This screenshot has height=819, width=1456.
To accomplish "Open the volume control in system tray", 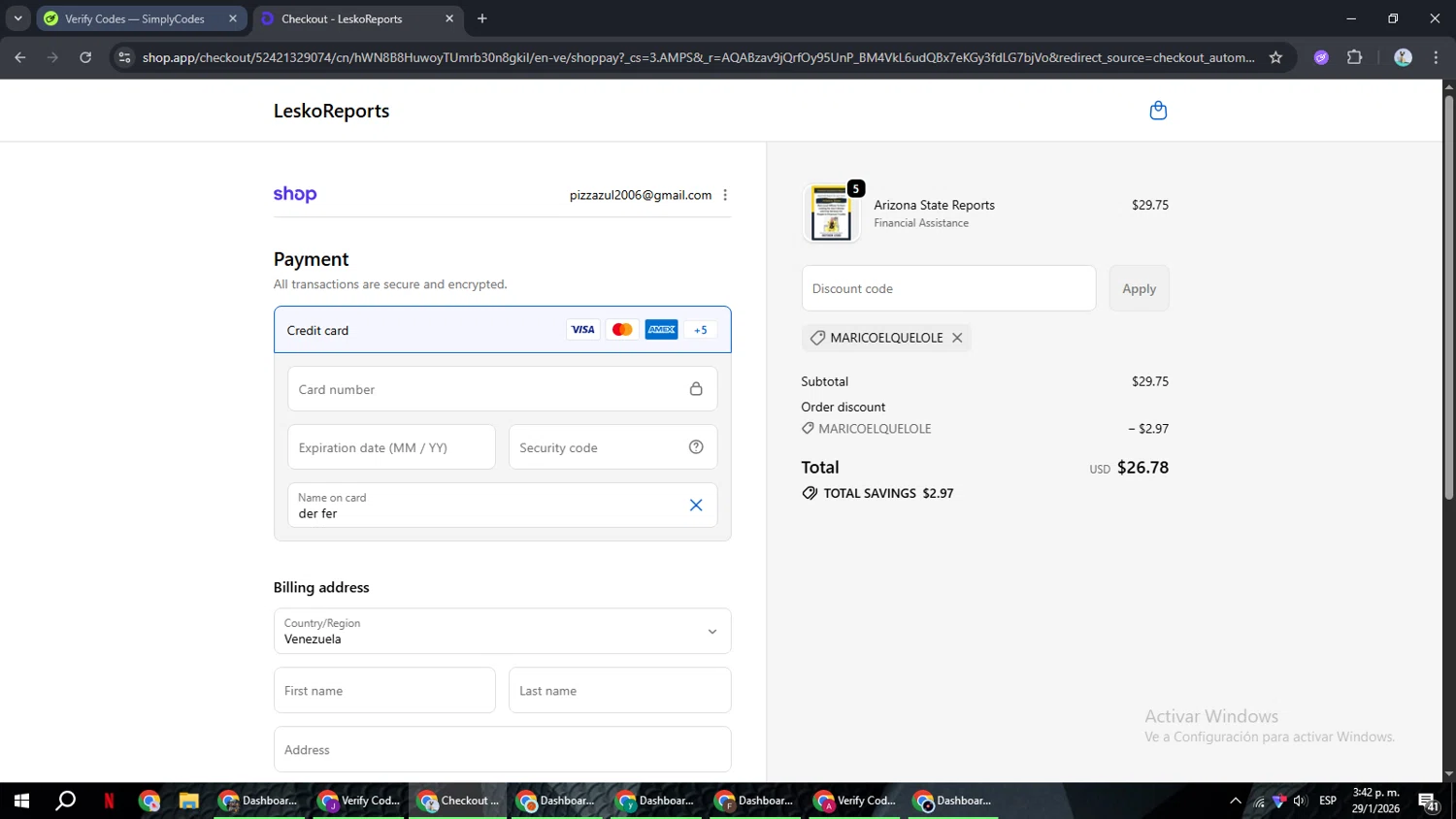I will (1300, 801).
